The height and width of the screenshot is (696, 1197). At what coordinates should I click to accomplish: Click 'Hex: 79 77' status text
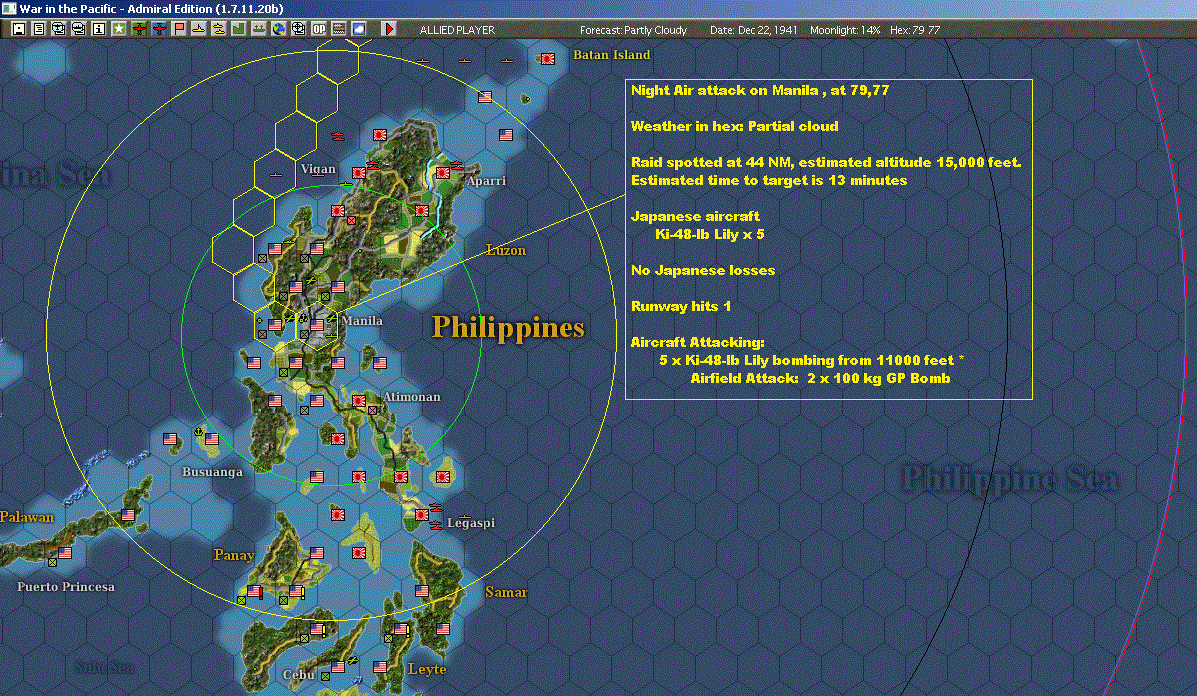click(915, 30)
